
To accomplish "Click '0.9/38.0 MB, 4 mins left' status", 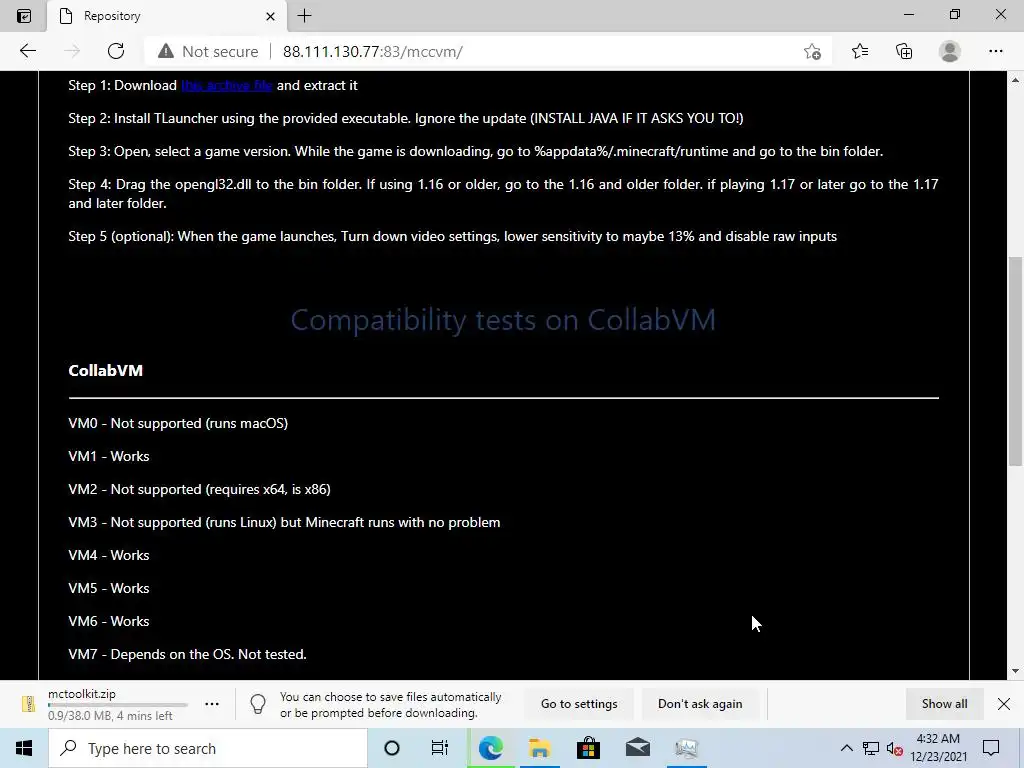I will 110,716.
